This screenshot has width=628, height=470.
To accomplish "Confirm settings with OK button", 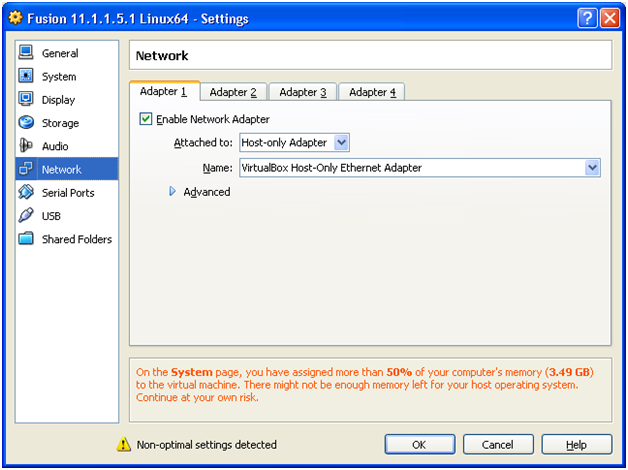I will point(420,444).
